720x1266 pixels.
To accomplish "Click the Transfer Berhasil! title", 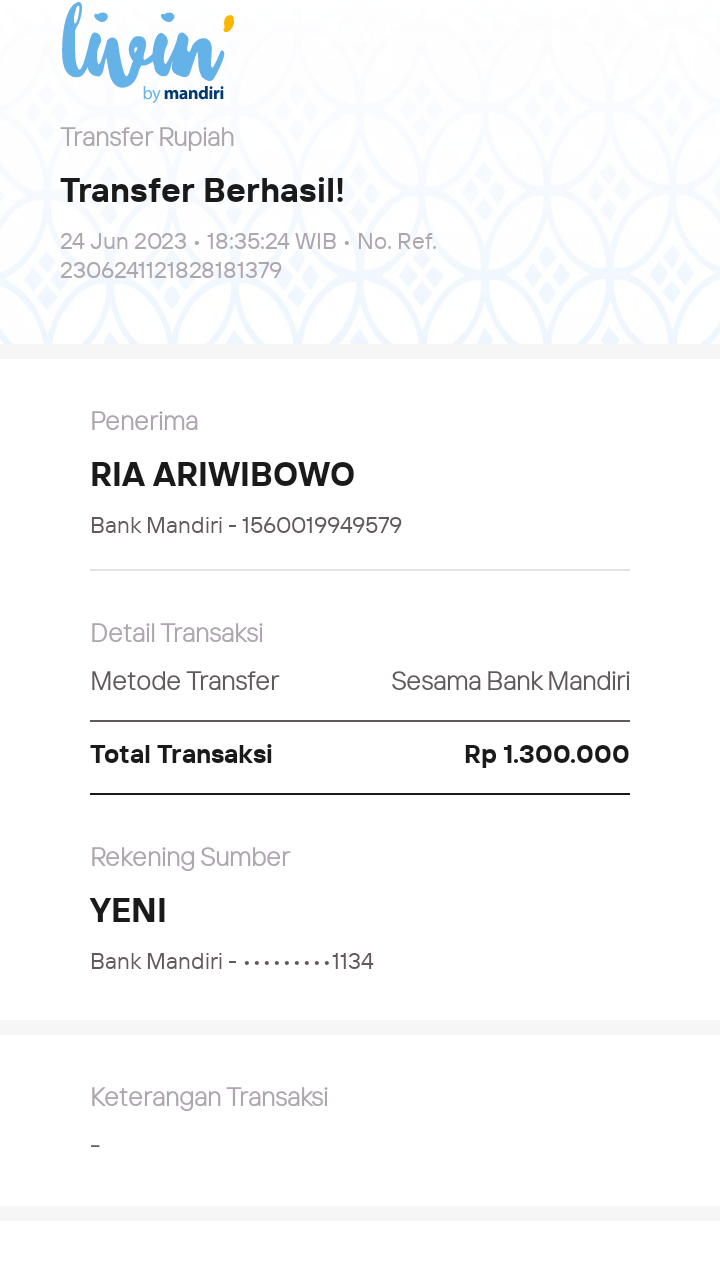I will pyautogui.click(x=202, y=190).
